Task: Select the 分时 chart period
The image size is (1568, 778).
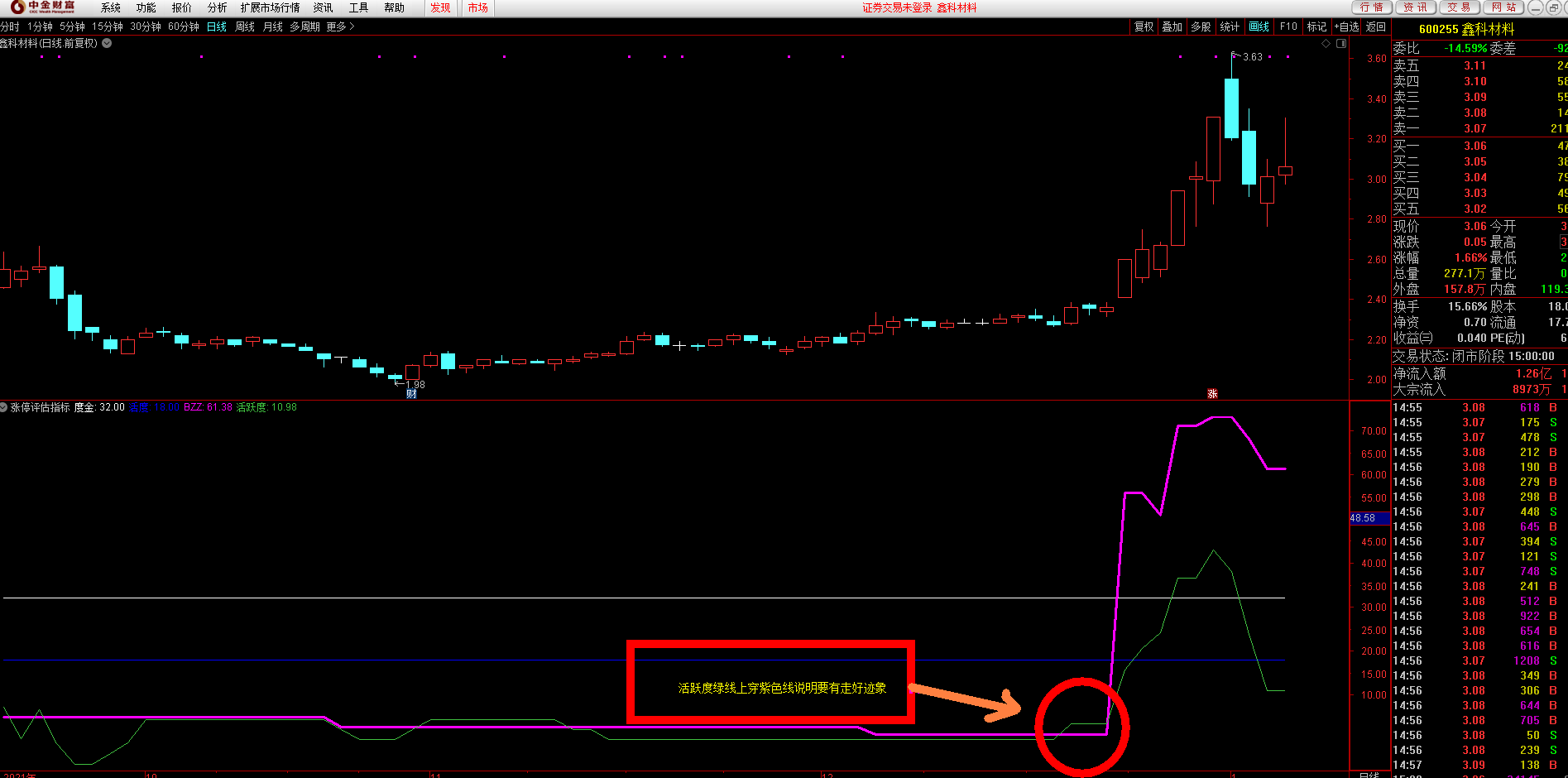Action: coord(10,26)
